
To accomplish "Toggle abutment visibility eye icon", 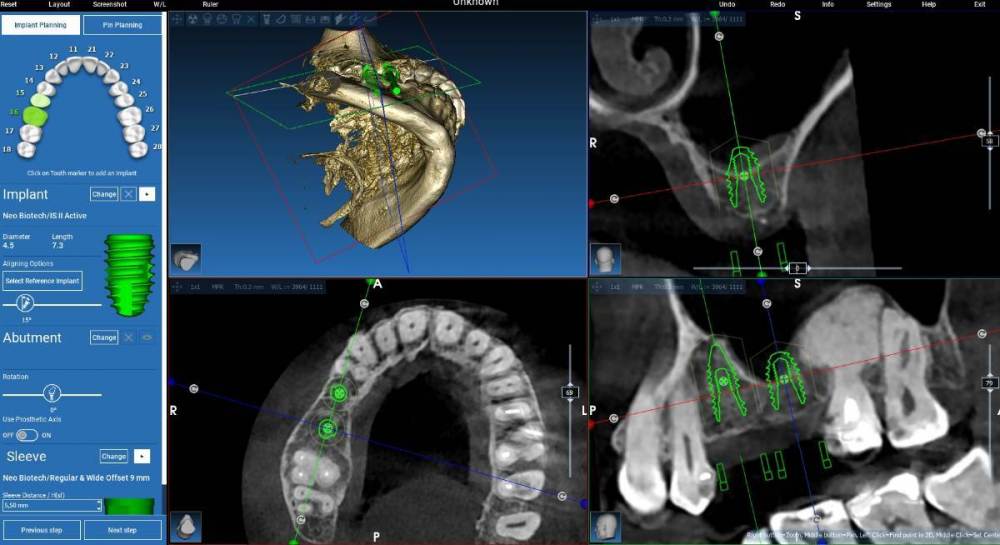I will point(147,338).
